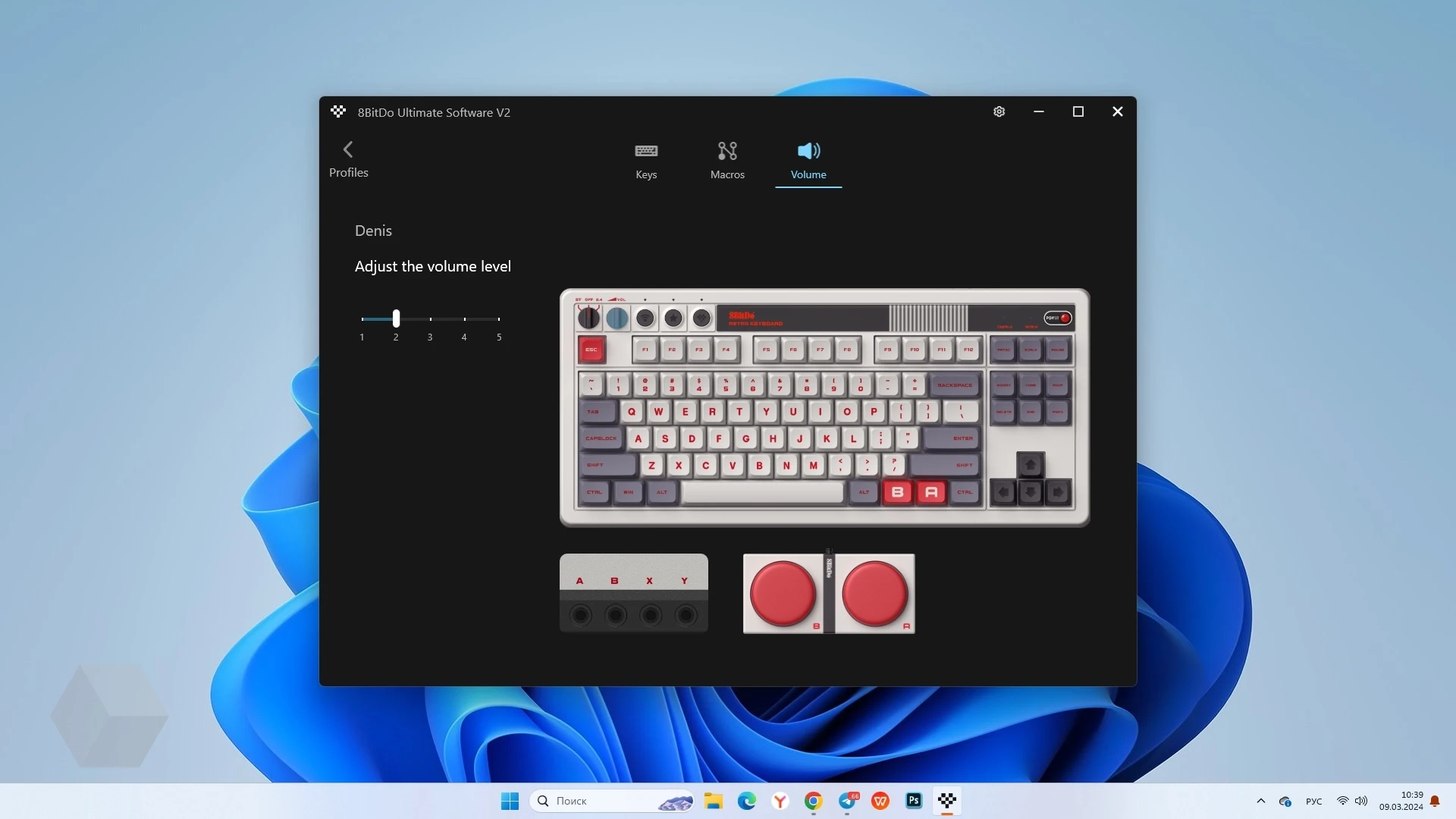Viewport: 1456px width, 819px height.
Task: Open the clock and date panel
Action: click(1401, 801)
